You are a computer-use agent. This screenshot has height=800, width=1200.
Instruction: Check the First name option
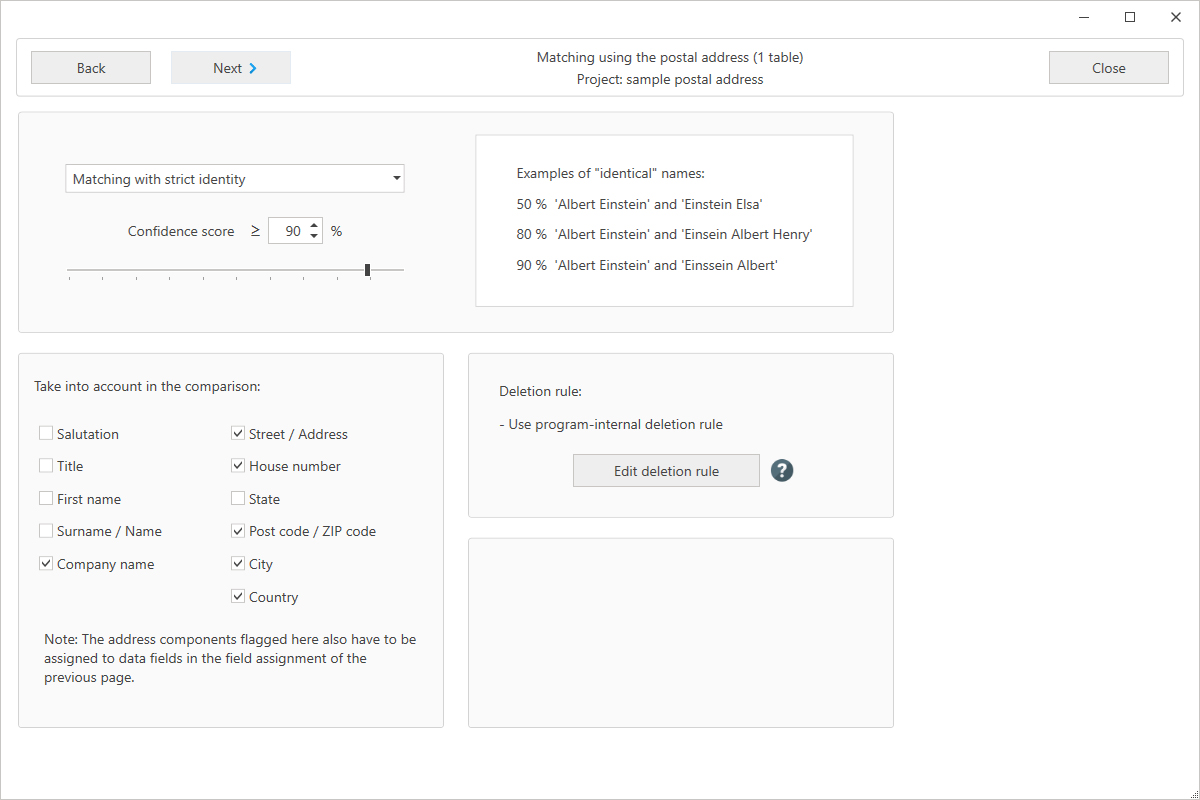click(x=45, y=497)
